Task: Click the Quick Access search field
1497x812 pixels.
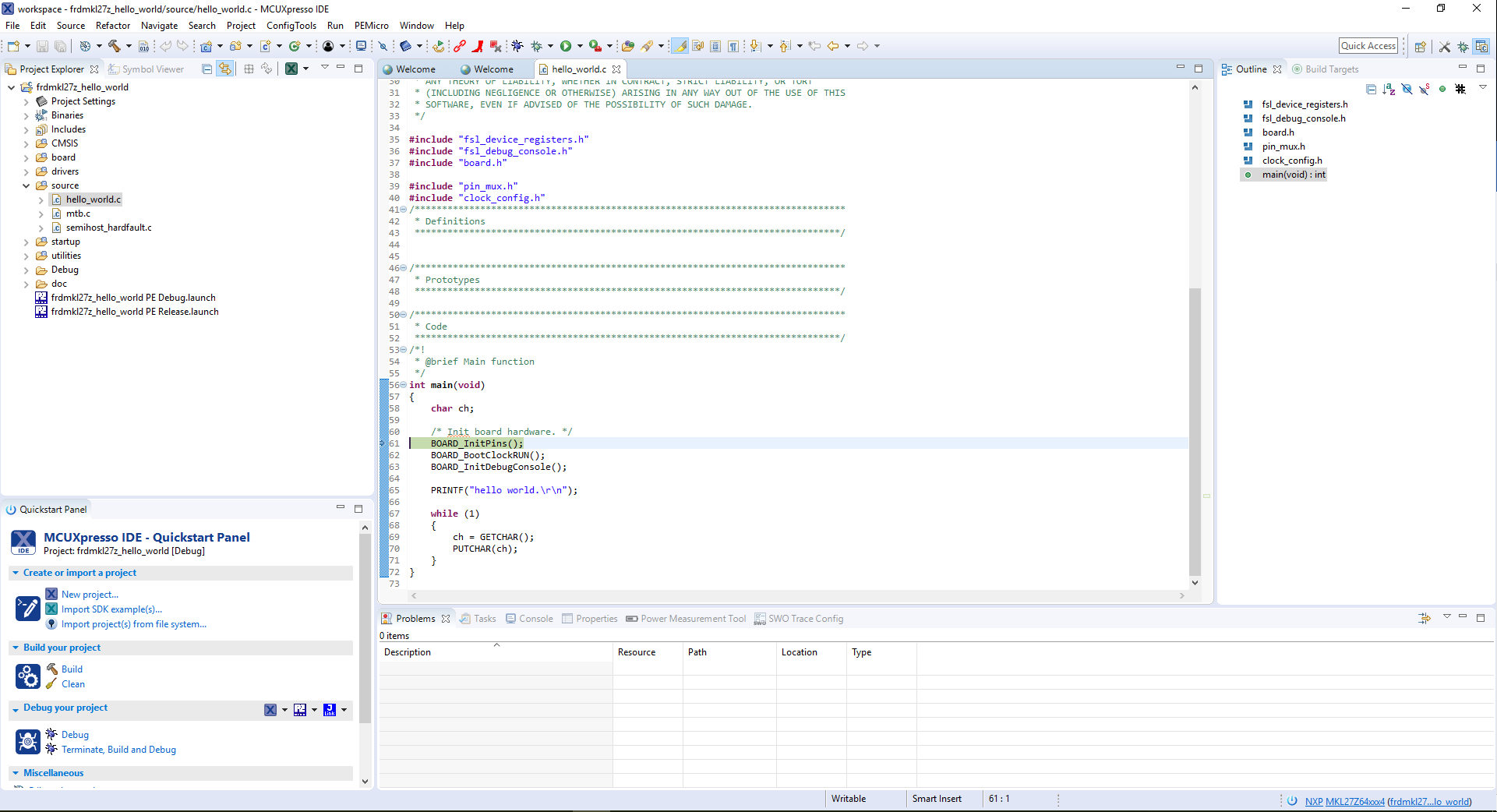Action: click(x=1368, y=46)
